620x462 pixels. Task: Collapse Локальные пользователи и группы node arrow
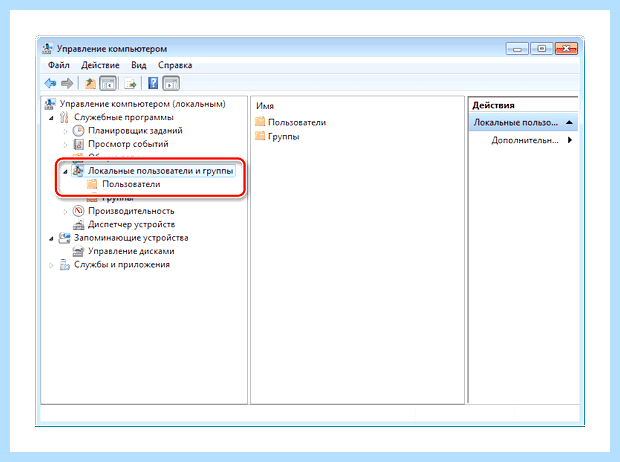click(x=65, y=171)
